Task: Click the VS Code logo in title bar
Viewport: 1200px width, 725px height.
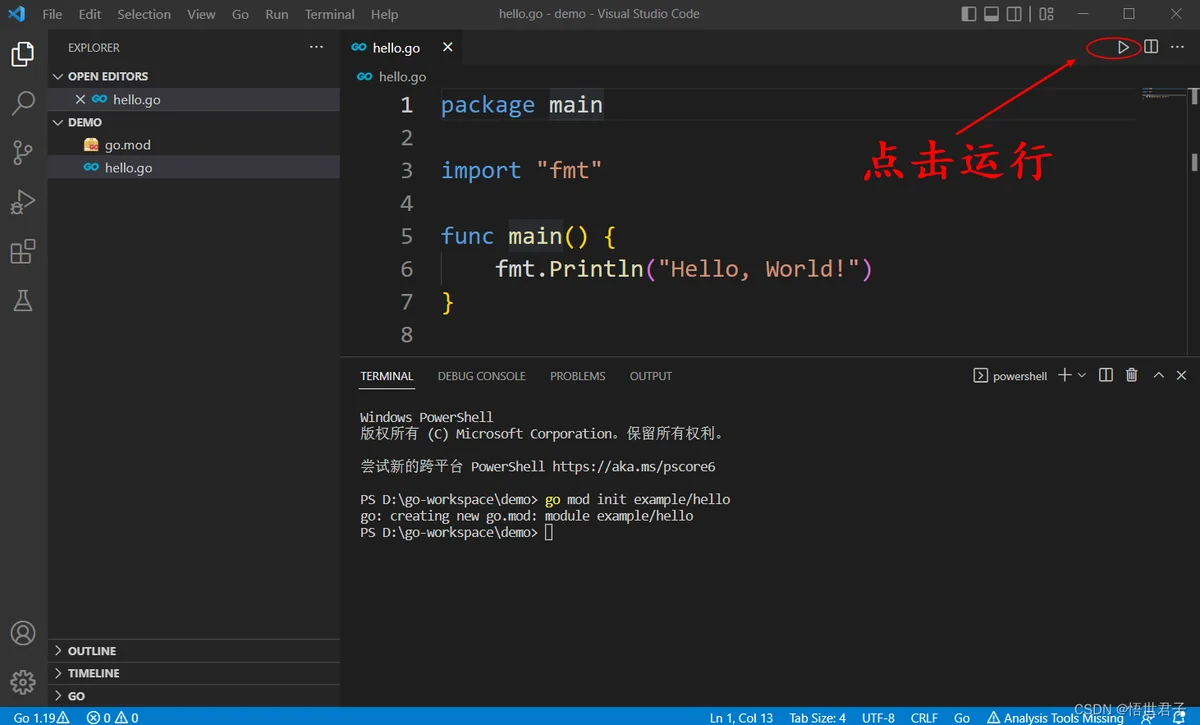Action: point(16,14)
